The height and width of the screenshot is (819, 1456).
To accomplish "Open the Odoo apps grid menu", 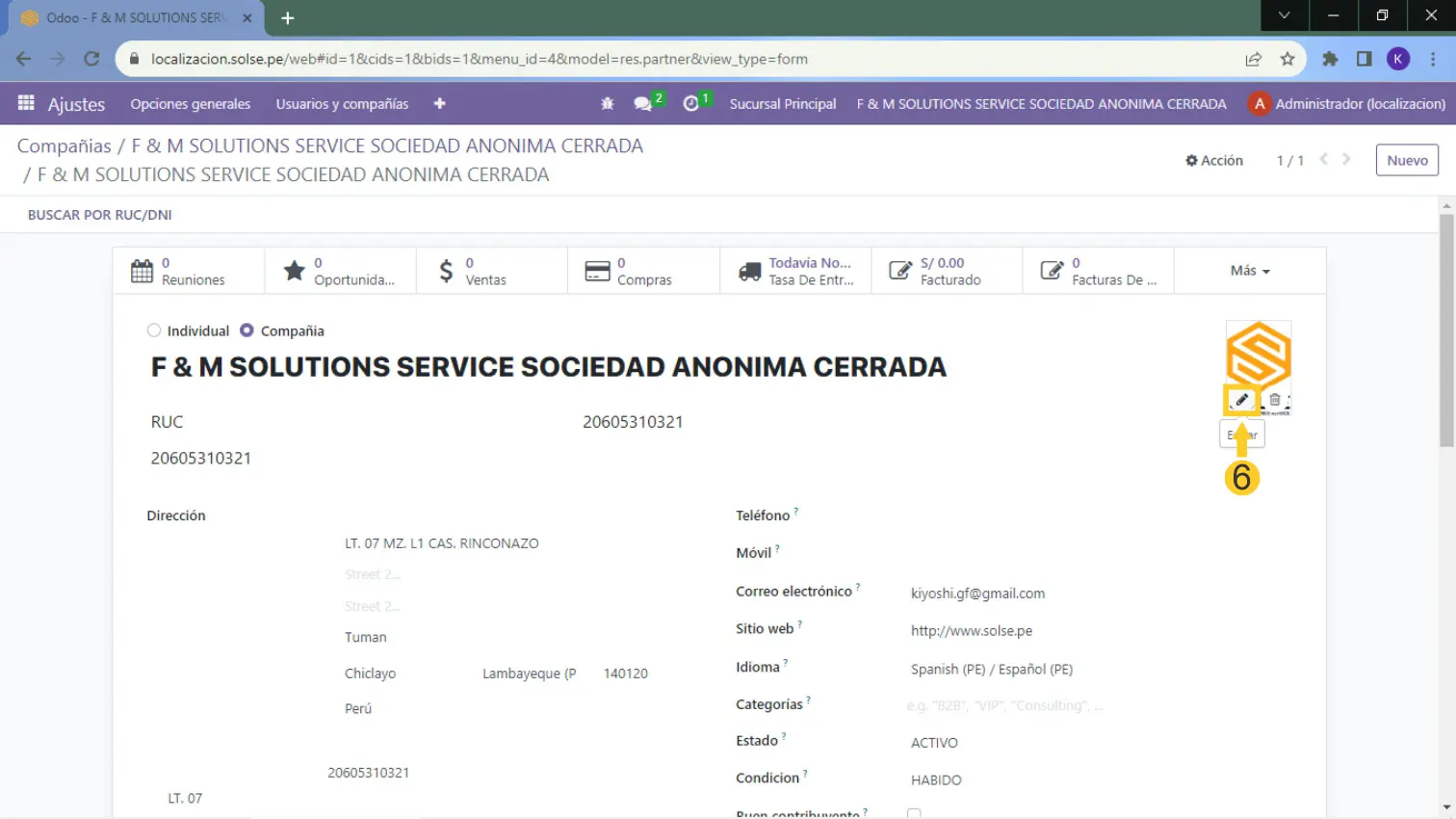I will tap(26, 103).
